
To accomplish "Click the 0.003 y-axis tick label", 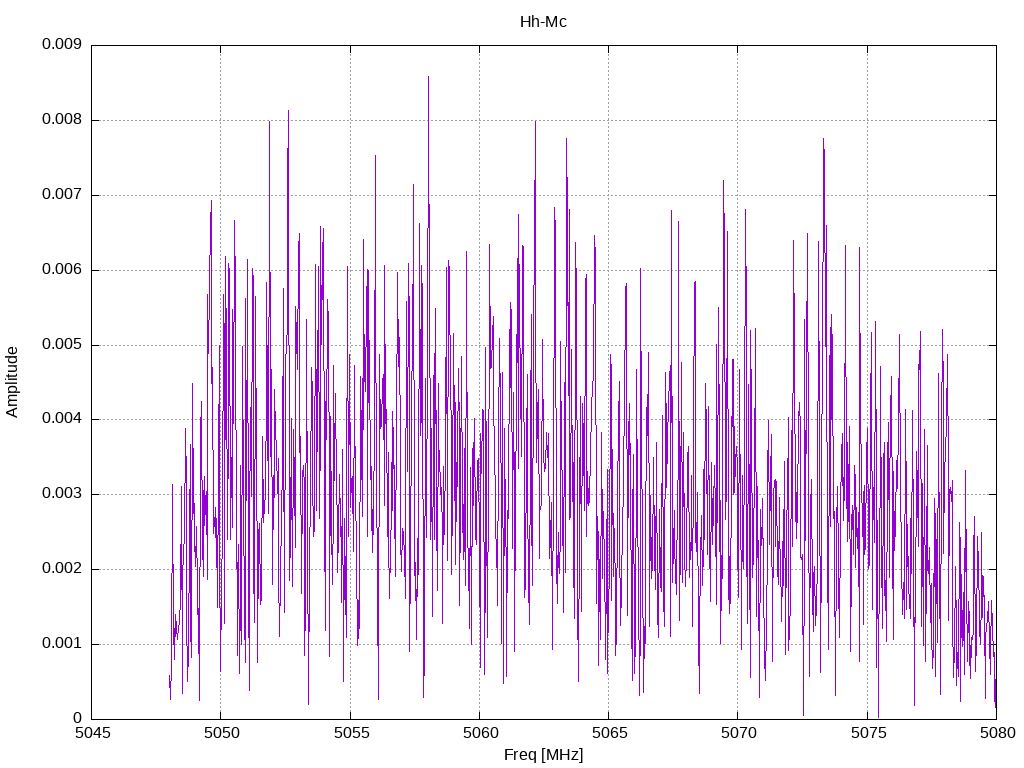I will click(x=62, y=494).
